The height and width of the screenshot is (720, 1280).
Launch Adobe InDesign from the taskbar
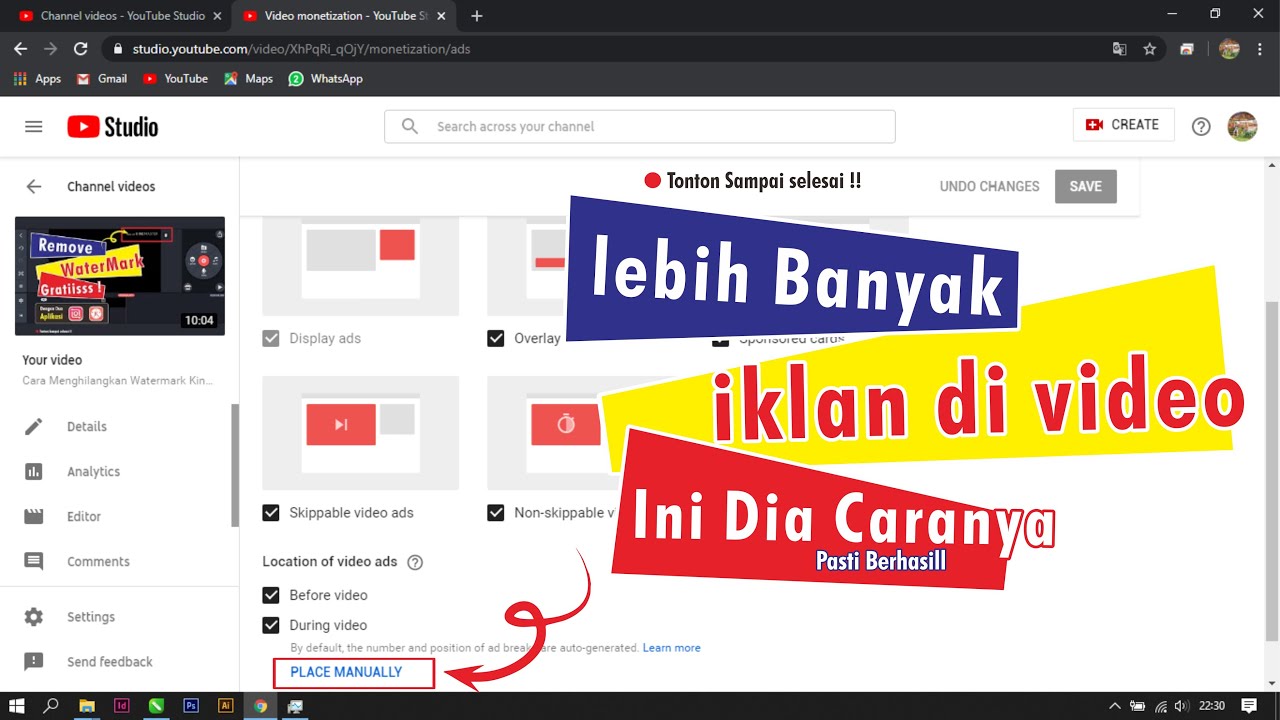(122, 706)
